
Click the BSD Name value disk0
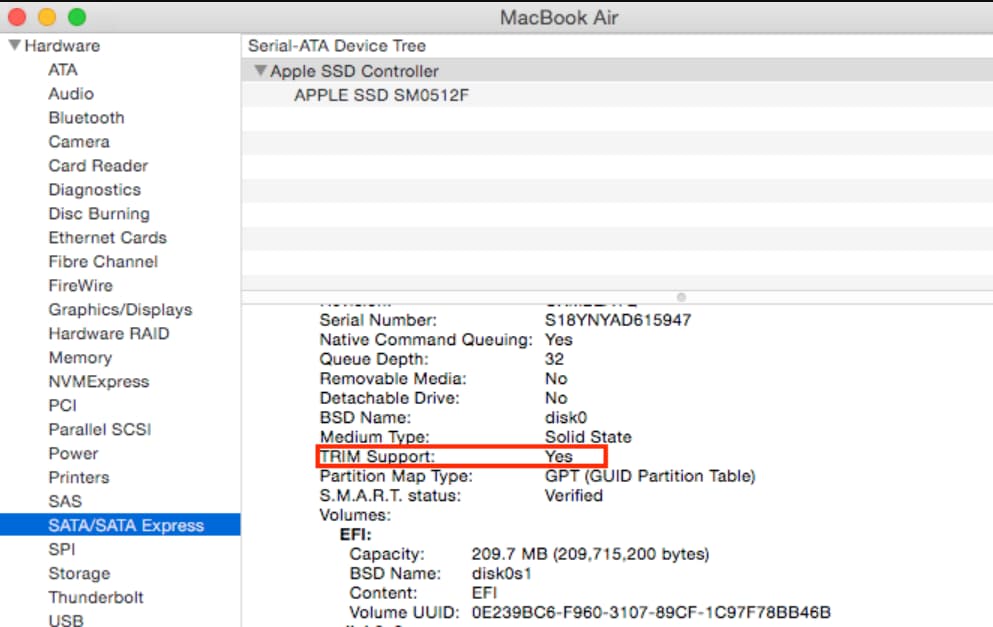click(x=566, y=418)
